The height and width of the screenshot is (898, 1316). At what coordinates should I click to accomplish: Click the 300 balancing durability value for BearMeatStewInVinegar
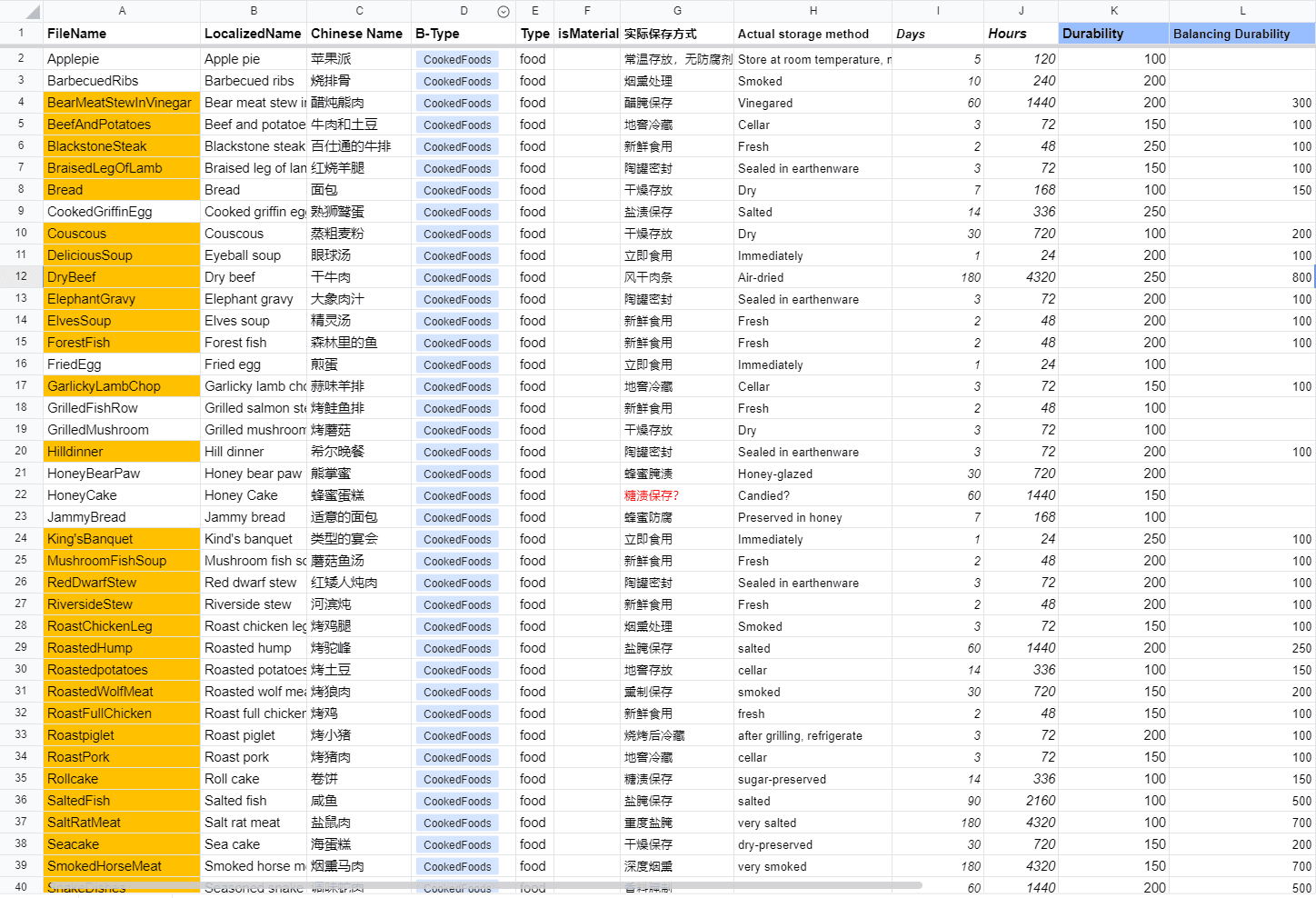click(x=1242, y=103)
